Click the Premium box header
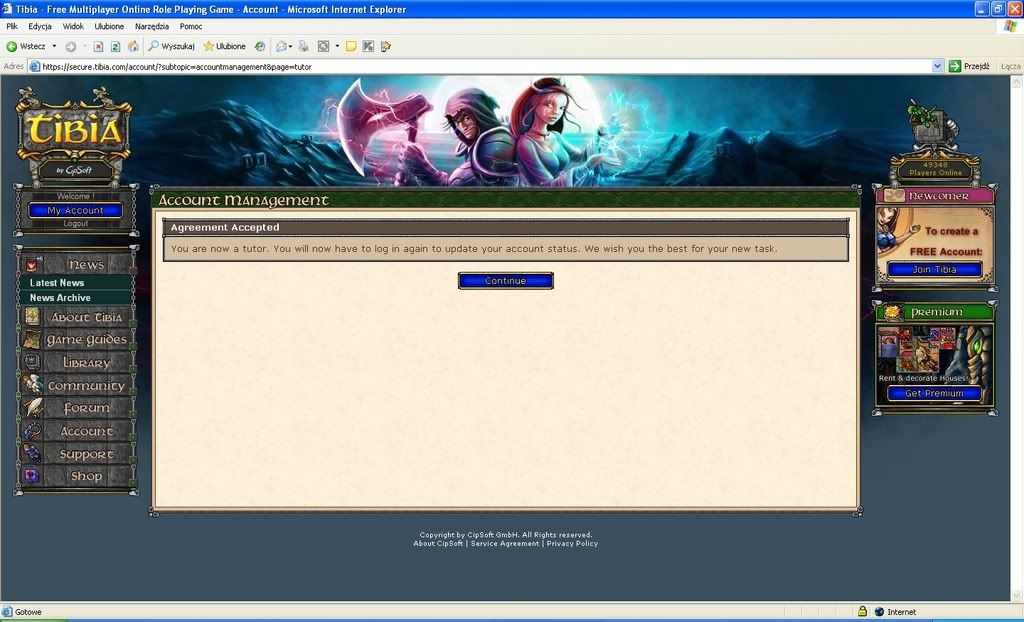 coord(935,312)
